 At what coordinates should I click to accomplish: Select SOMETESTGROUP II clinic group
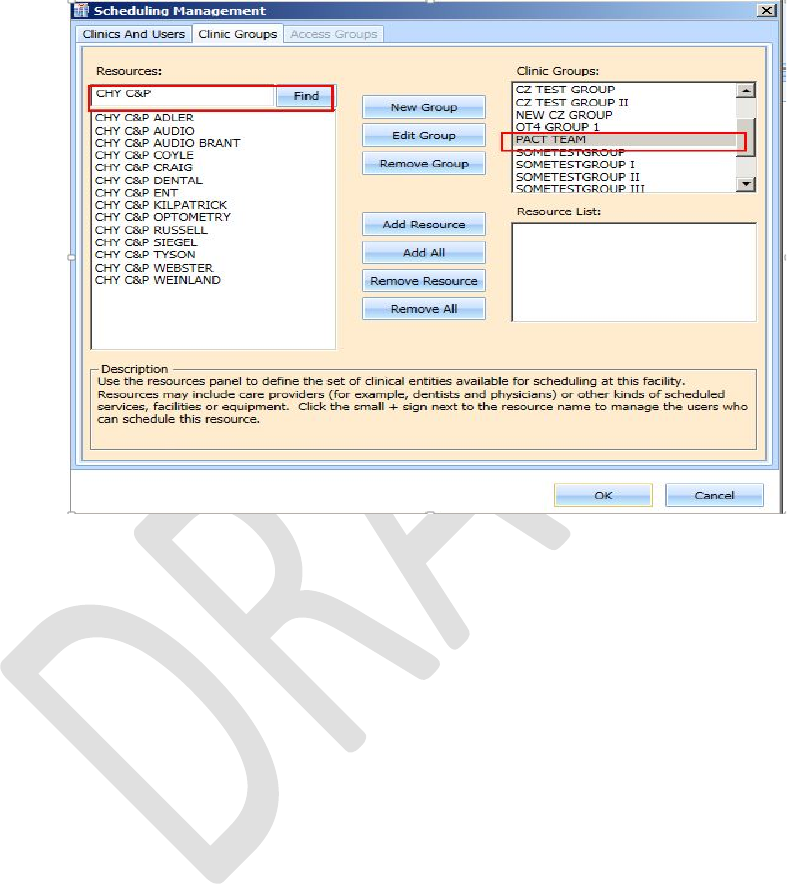point(578,177)
